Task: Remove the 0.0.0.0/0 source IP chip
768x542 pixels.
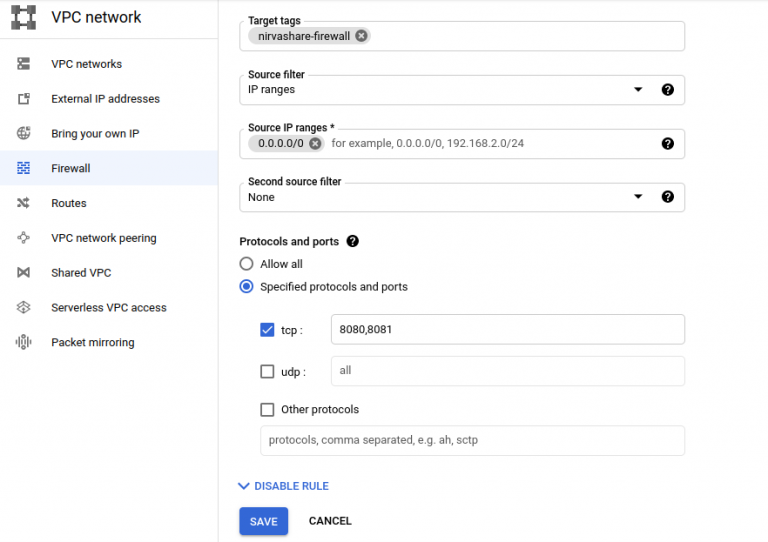Action: 315,143
